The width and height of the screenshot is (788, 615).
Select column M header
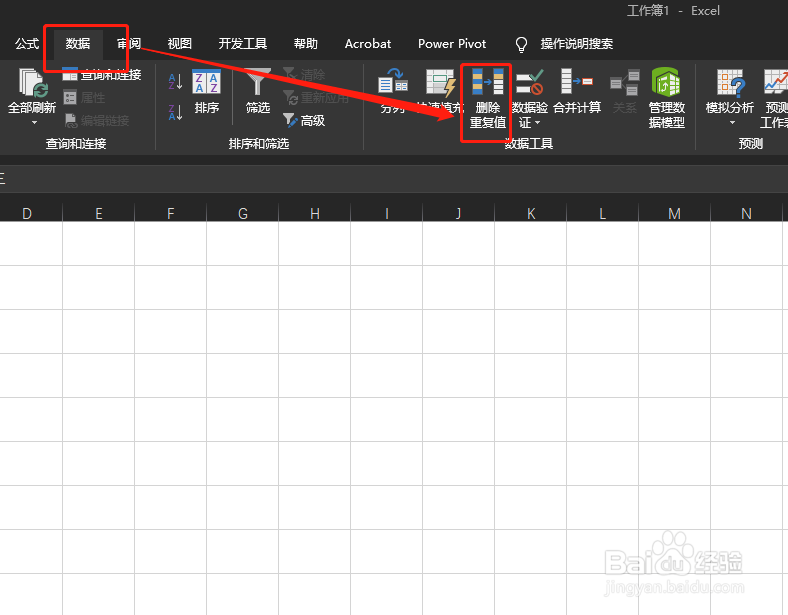coord(674,214)
